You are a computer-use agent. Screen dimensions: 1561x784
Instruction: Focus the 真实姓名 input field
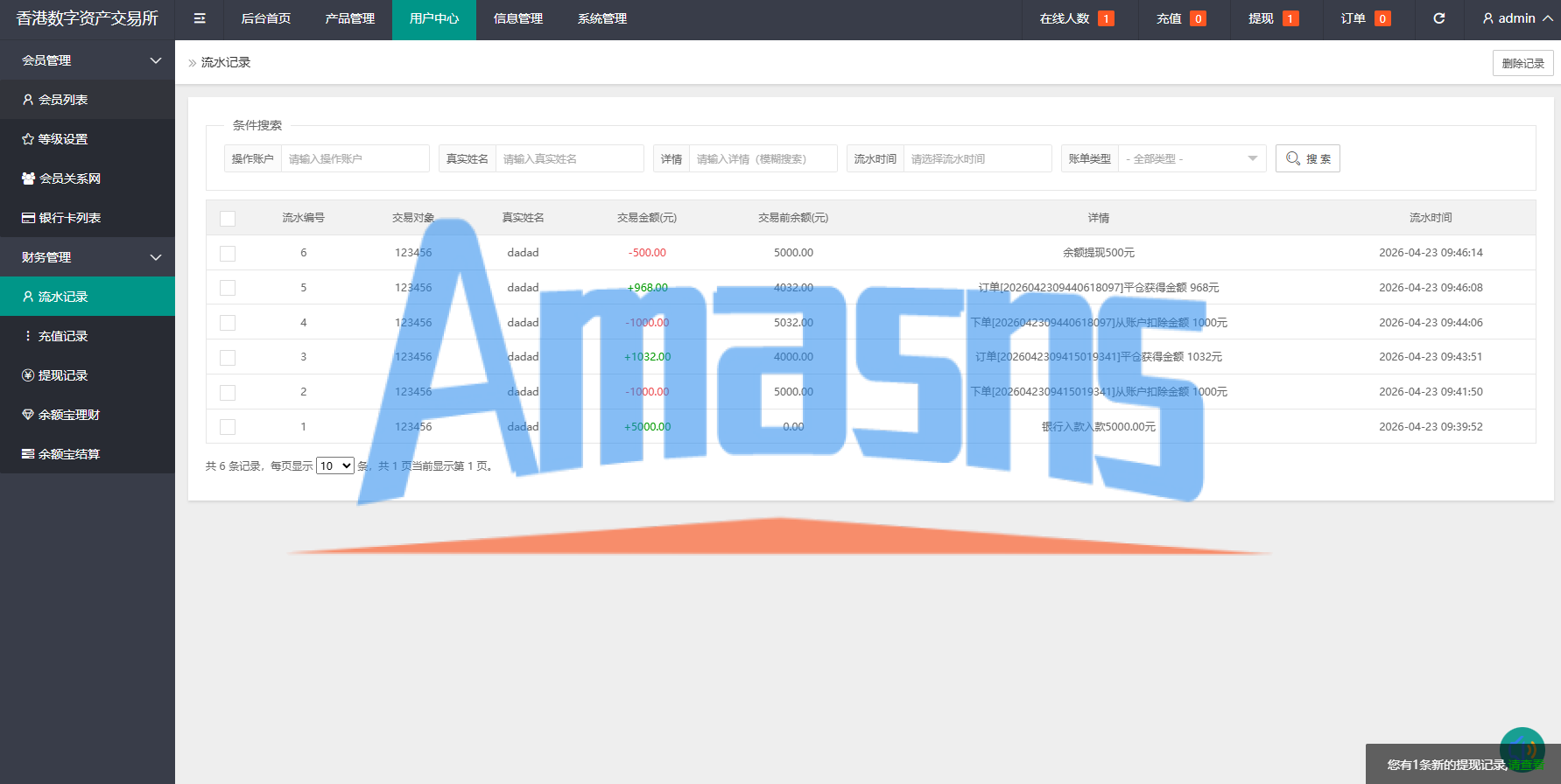(x=569, y=158)
